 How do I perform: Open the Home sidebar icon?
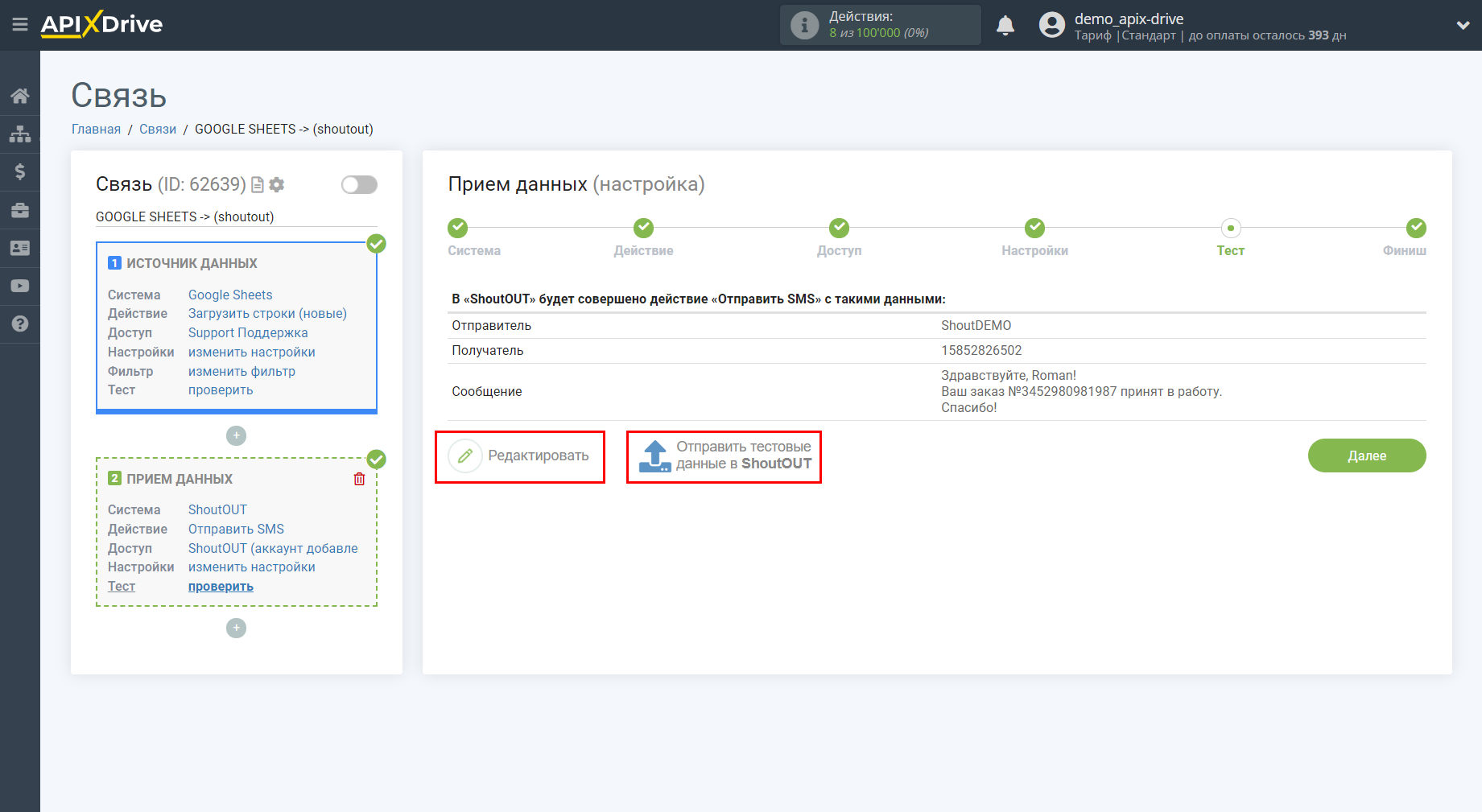coord(20,96)
